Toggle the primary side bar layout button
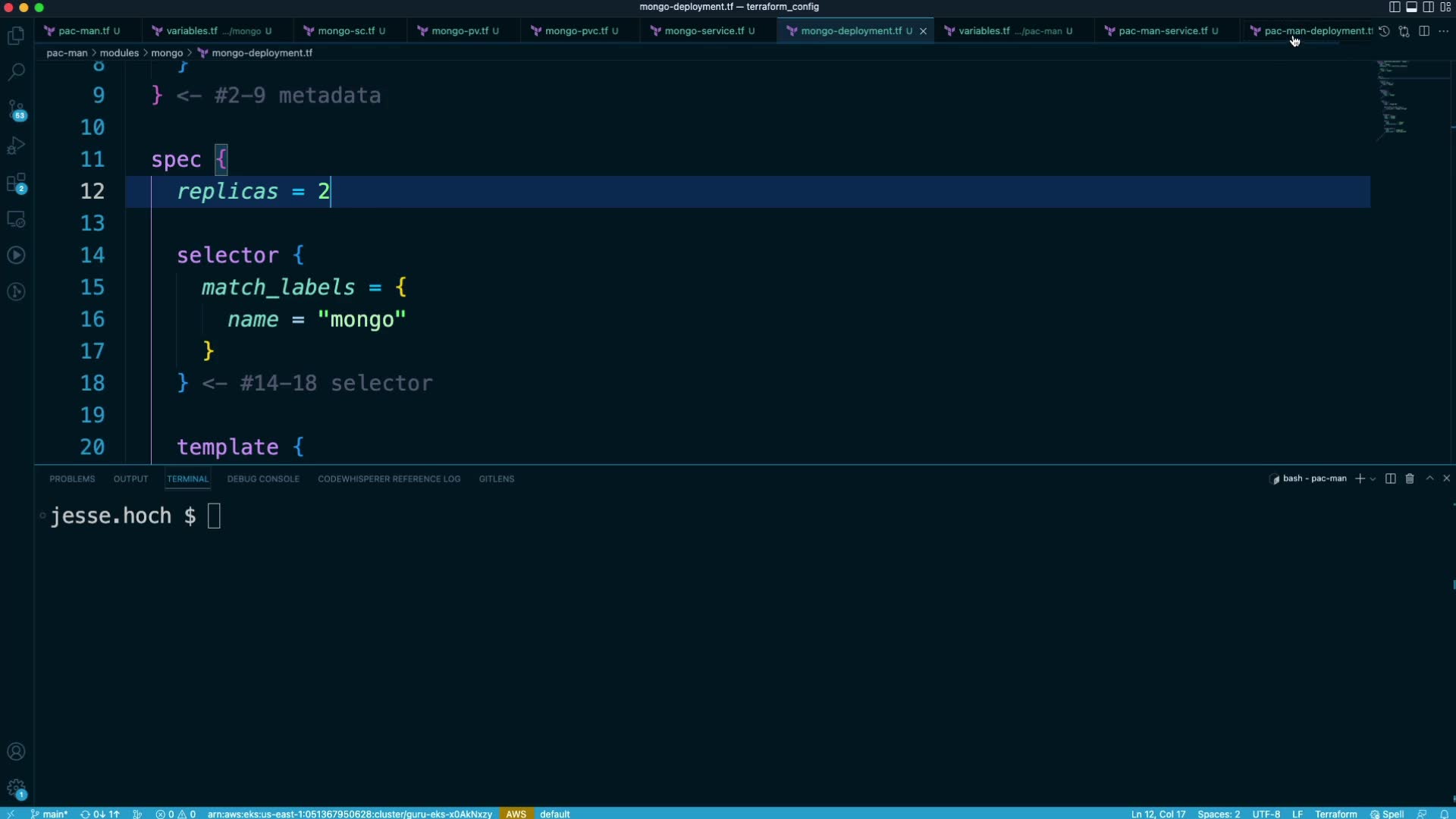The height and width of the screenshot is (819, 1456). click(1394, 7)
